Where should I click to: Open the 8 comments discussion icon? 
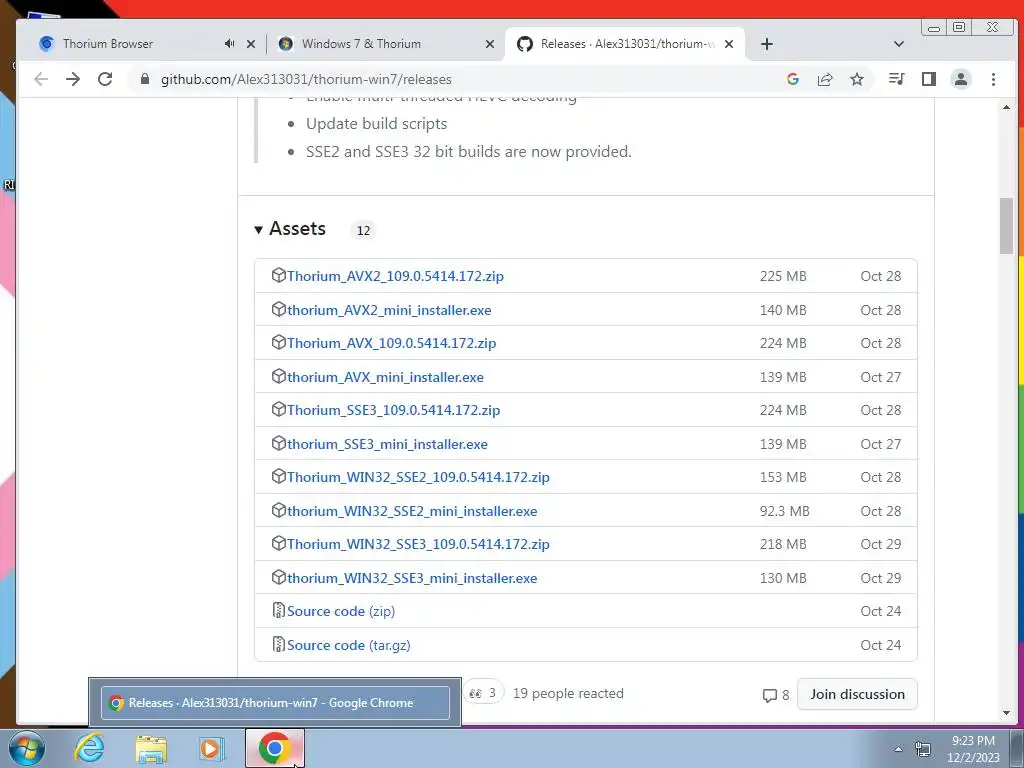(x=775, y=695)
